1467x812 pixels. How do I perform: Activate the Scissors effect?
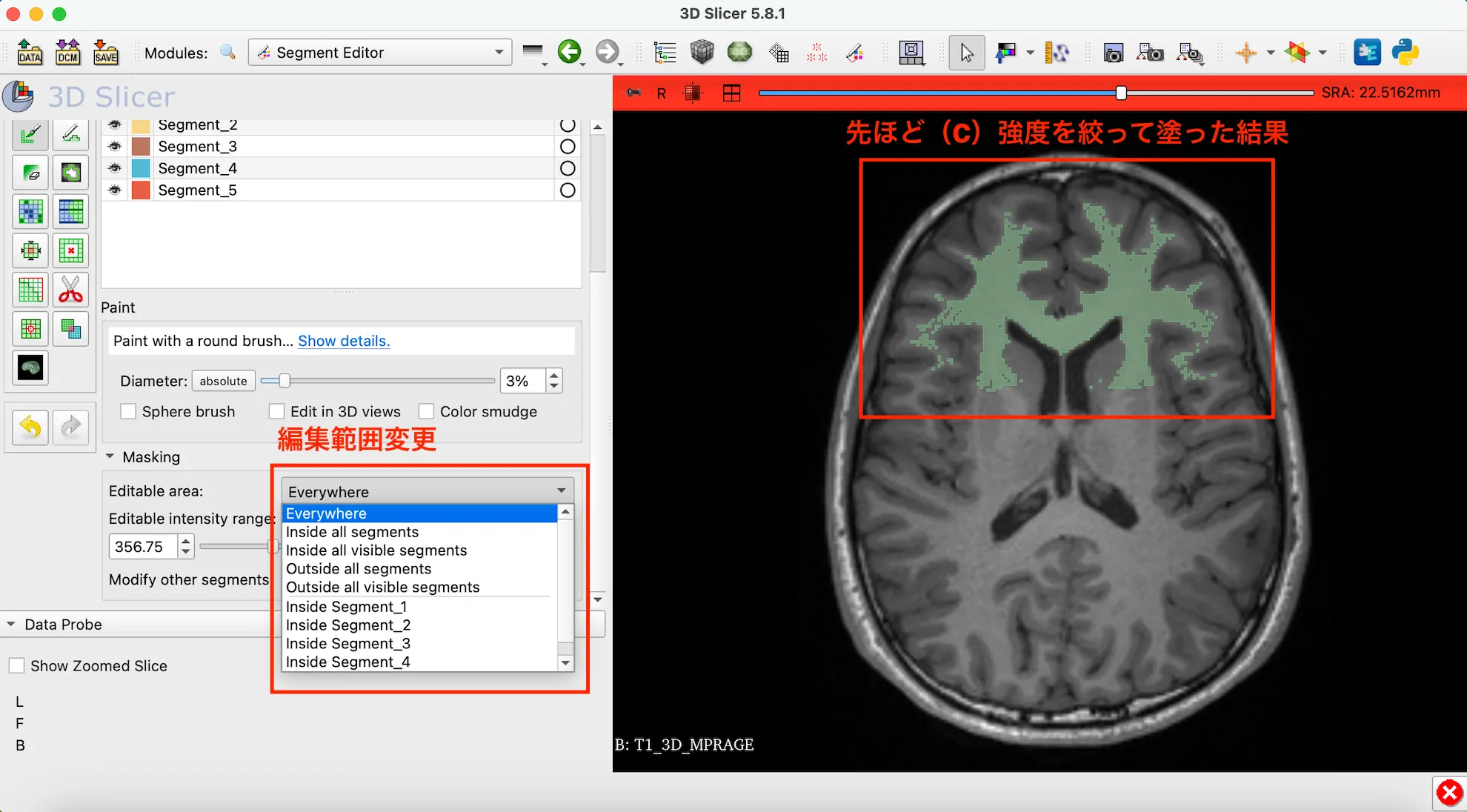click(x=71, y=289)
